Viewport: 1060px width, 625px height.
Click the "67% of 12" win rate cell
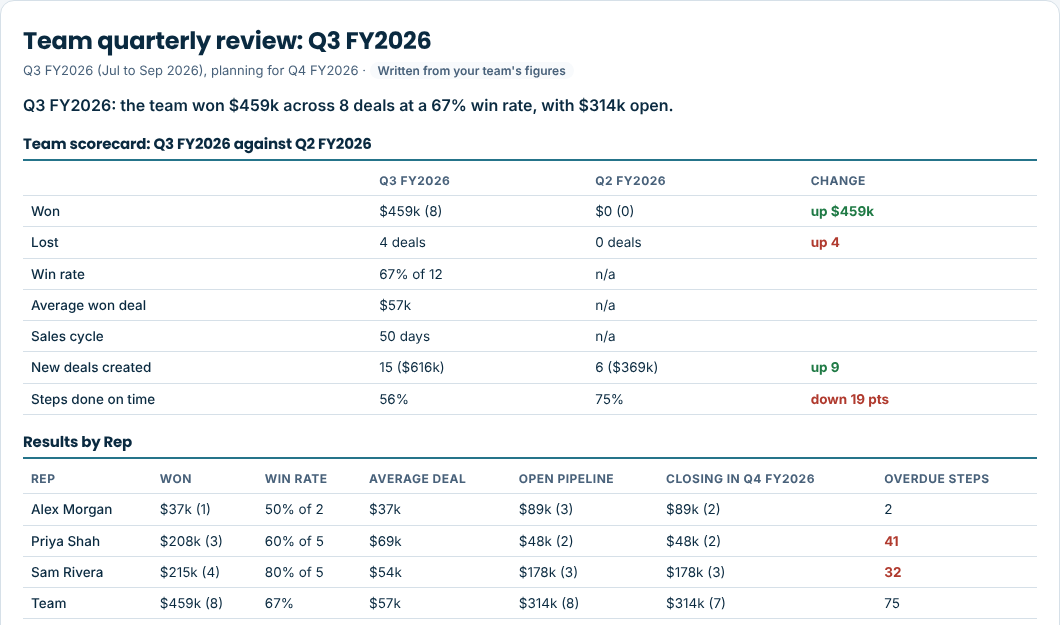pyautogui.click(x=410, y=274)
